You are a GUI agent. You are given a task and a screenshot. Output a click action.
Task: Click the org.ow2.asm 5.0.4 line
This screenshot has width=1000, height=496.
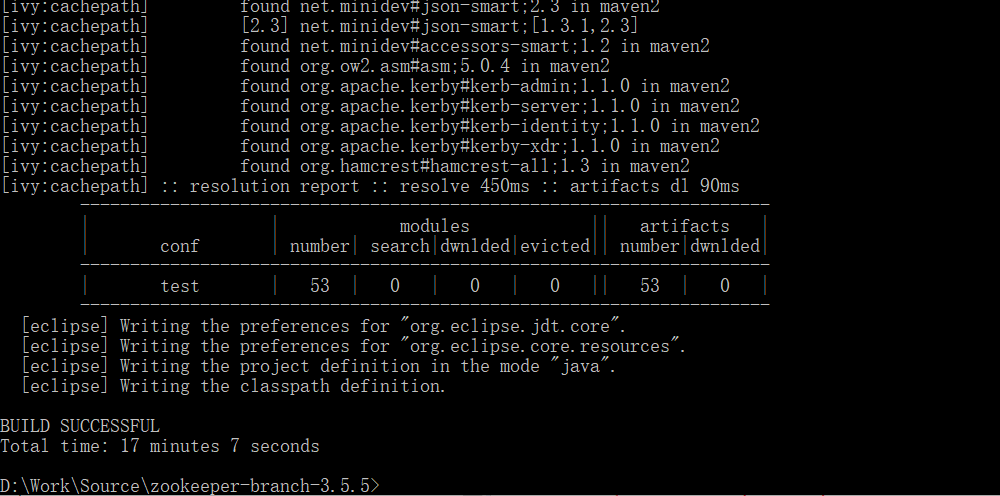305,66
